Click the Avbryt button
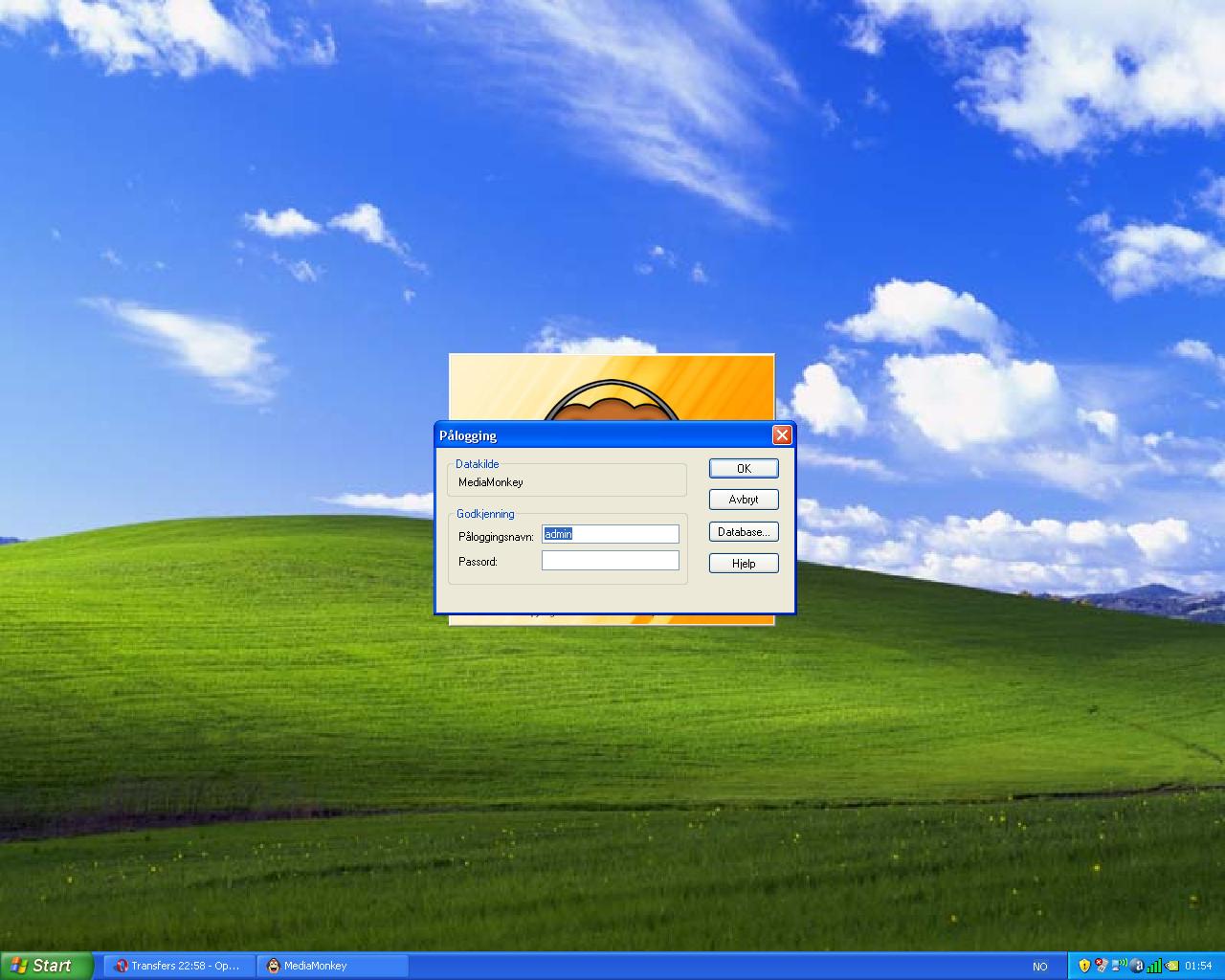The image size is (1225, 980). pos(744,500)
